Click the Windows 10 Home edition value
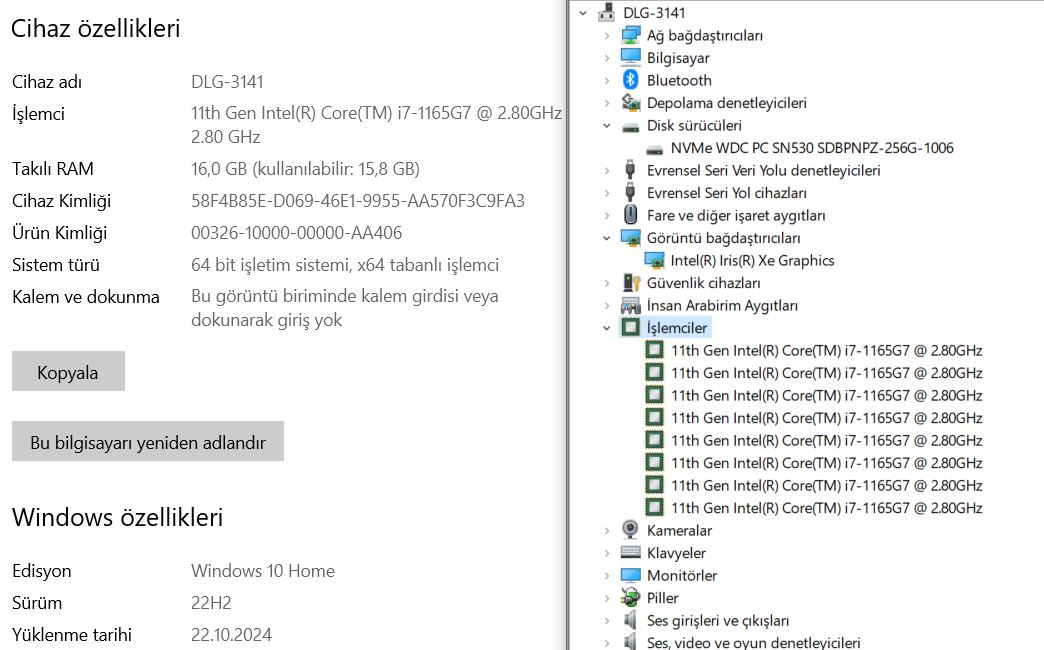 (263, 571)
